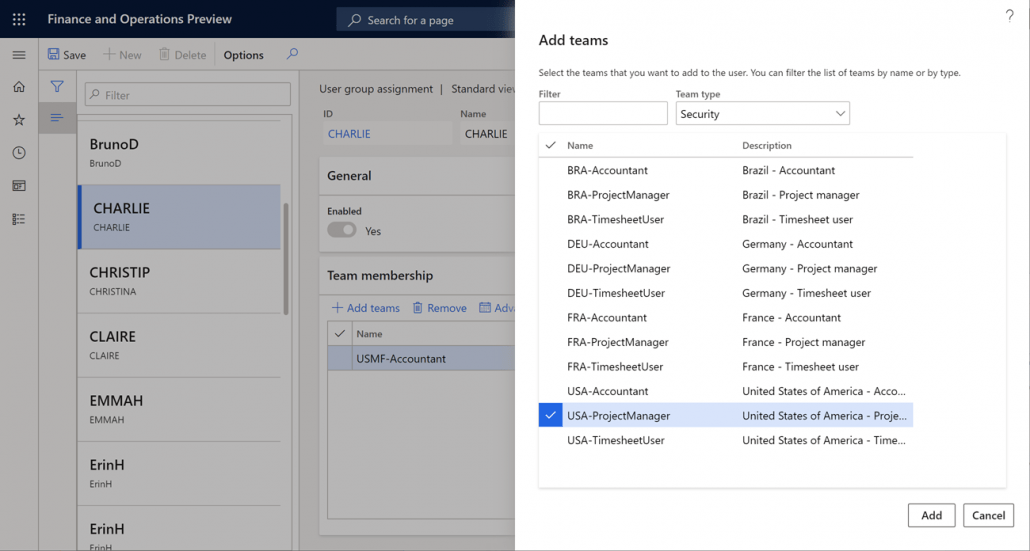Click New in the action bar
The width and height of the screenshot is (1030, 551).
(122, 55)
